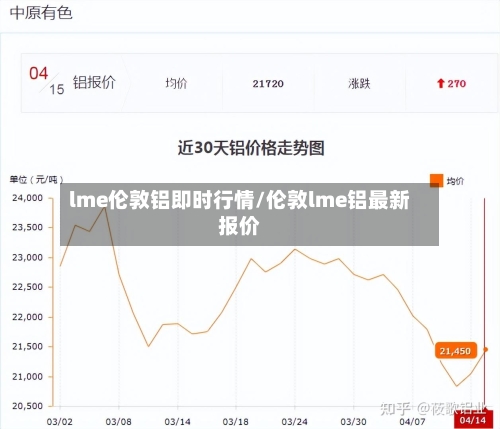Click the average price value 21720
Screen dimensions: 500x429
pos(268,84)
